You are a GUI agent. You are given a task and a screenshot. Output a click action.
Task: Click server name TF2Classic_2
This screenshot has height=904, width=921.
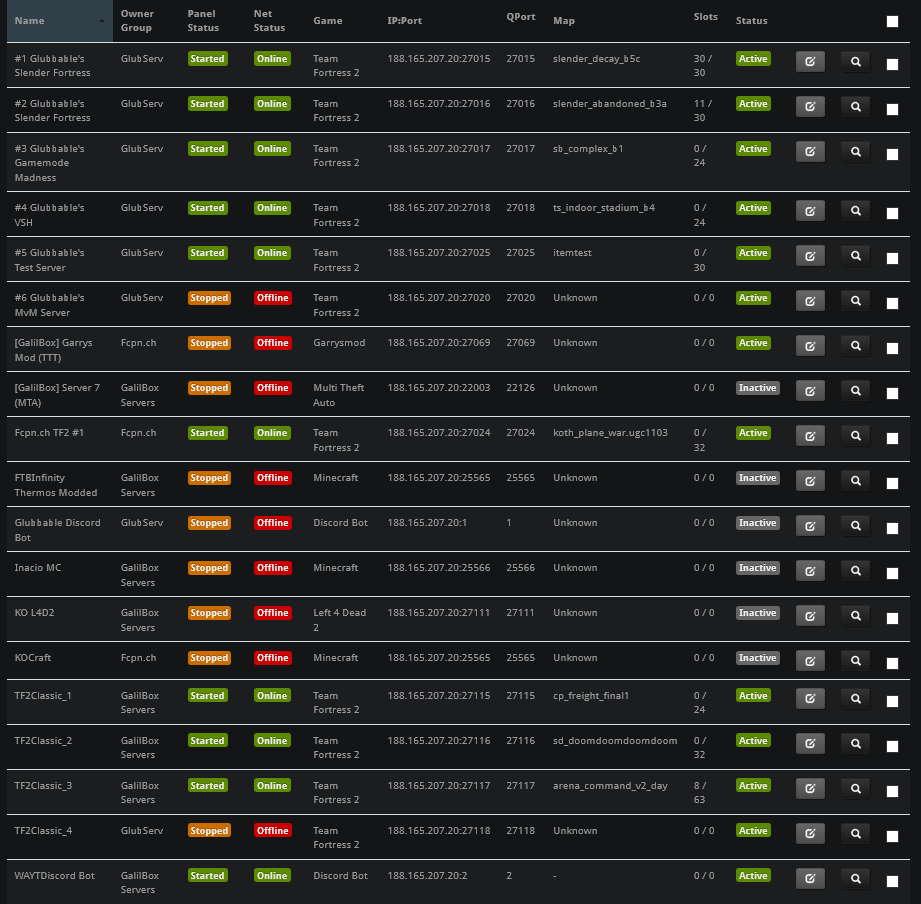43,741
